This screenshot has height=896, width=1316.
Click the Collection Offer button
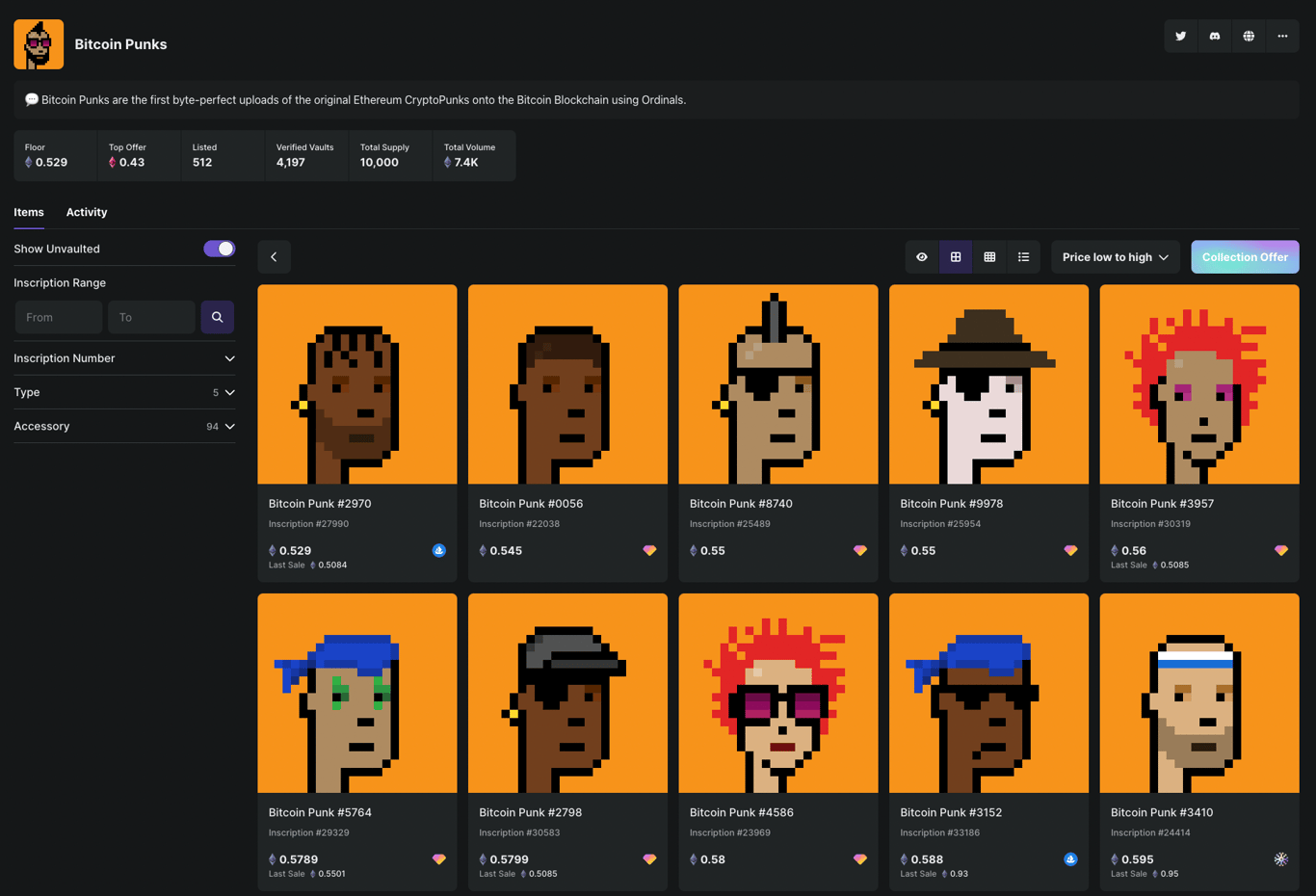[1245, 257]
